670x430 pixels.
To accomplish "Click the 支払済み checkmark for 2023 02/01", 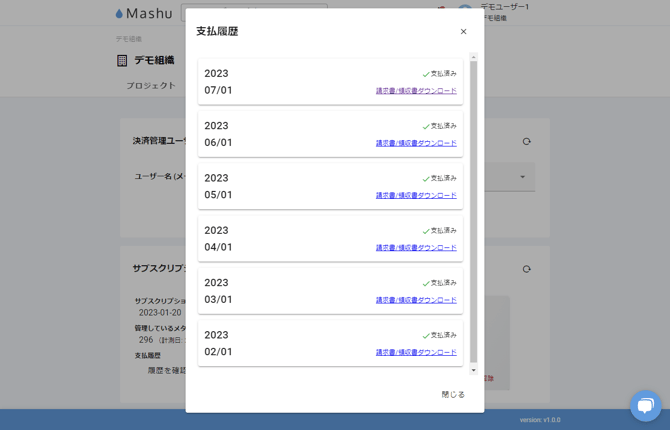I will pos(426,335).
